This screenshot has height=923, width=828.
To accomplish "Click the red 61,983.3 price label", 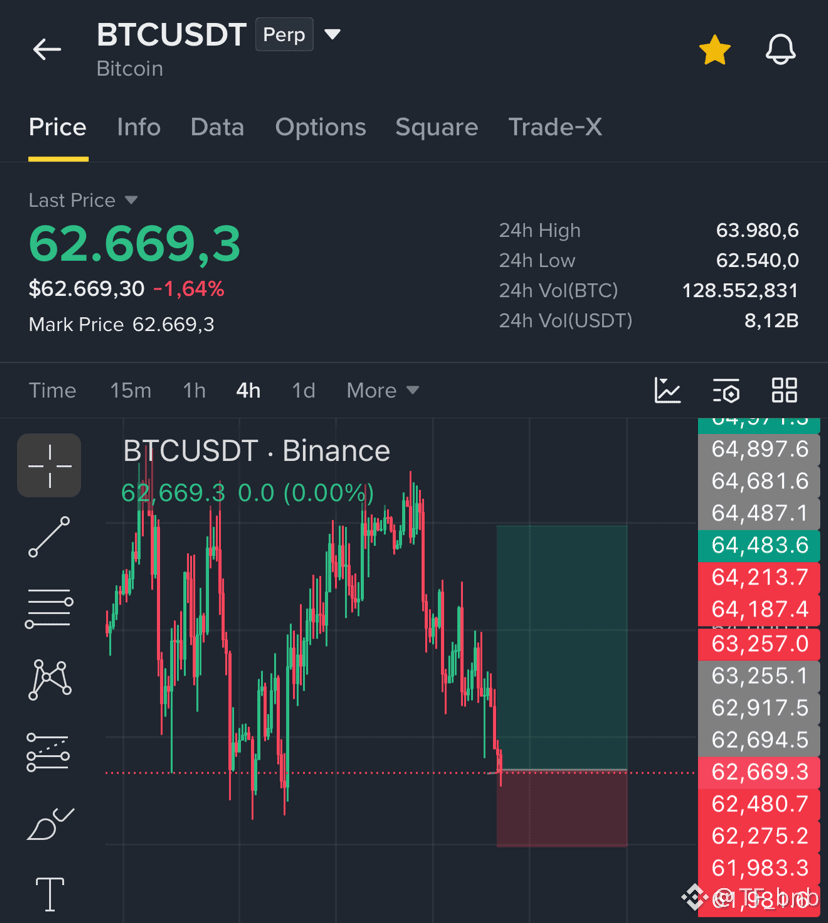I will [759, 868].
